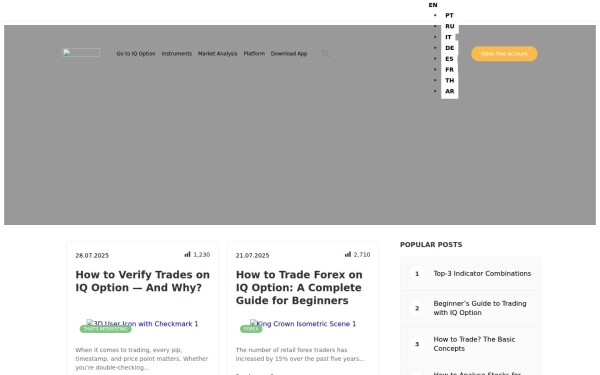Open How to Trade? The Basic Concepts

474,344
